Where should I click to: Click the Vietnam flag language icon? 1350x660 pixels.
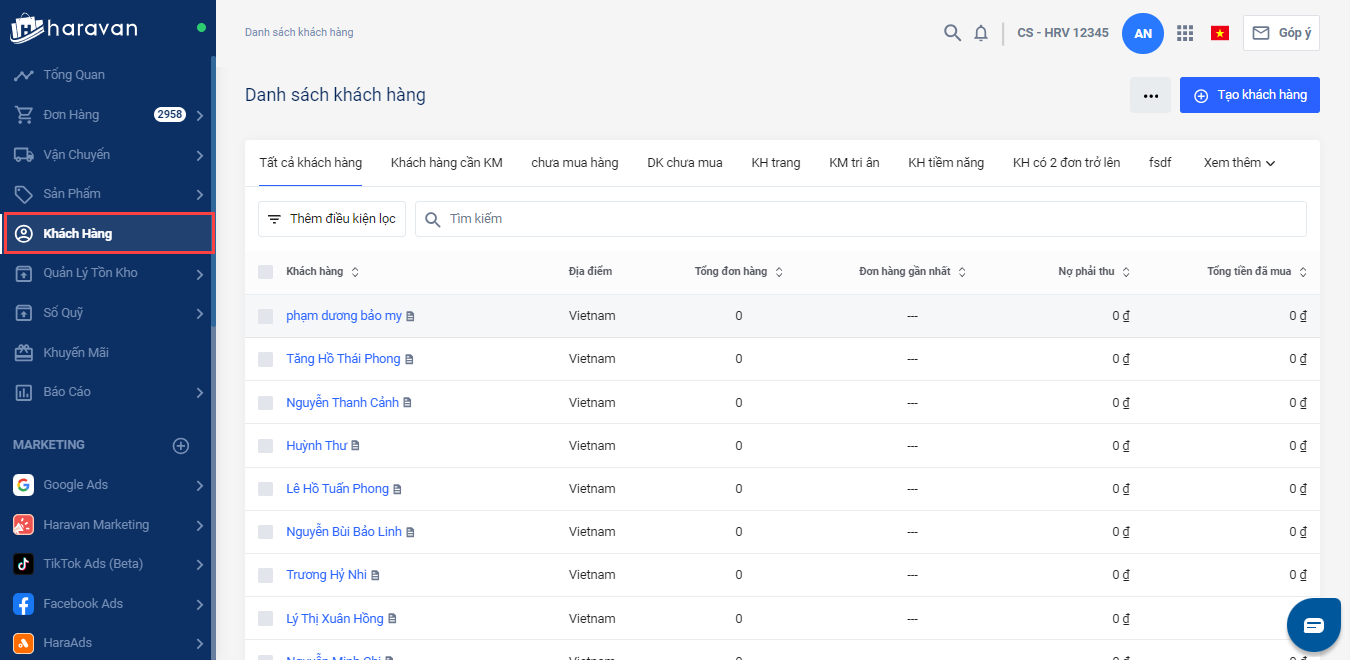[1220, 33]
